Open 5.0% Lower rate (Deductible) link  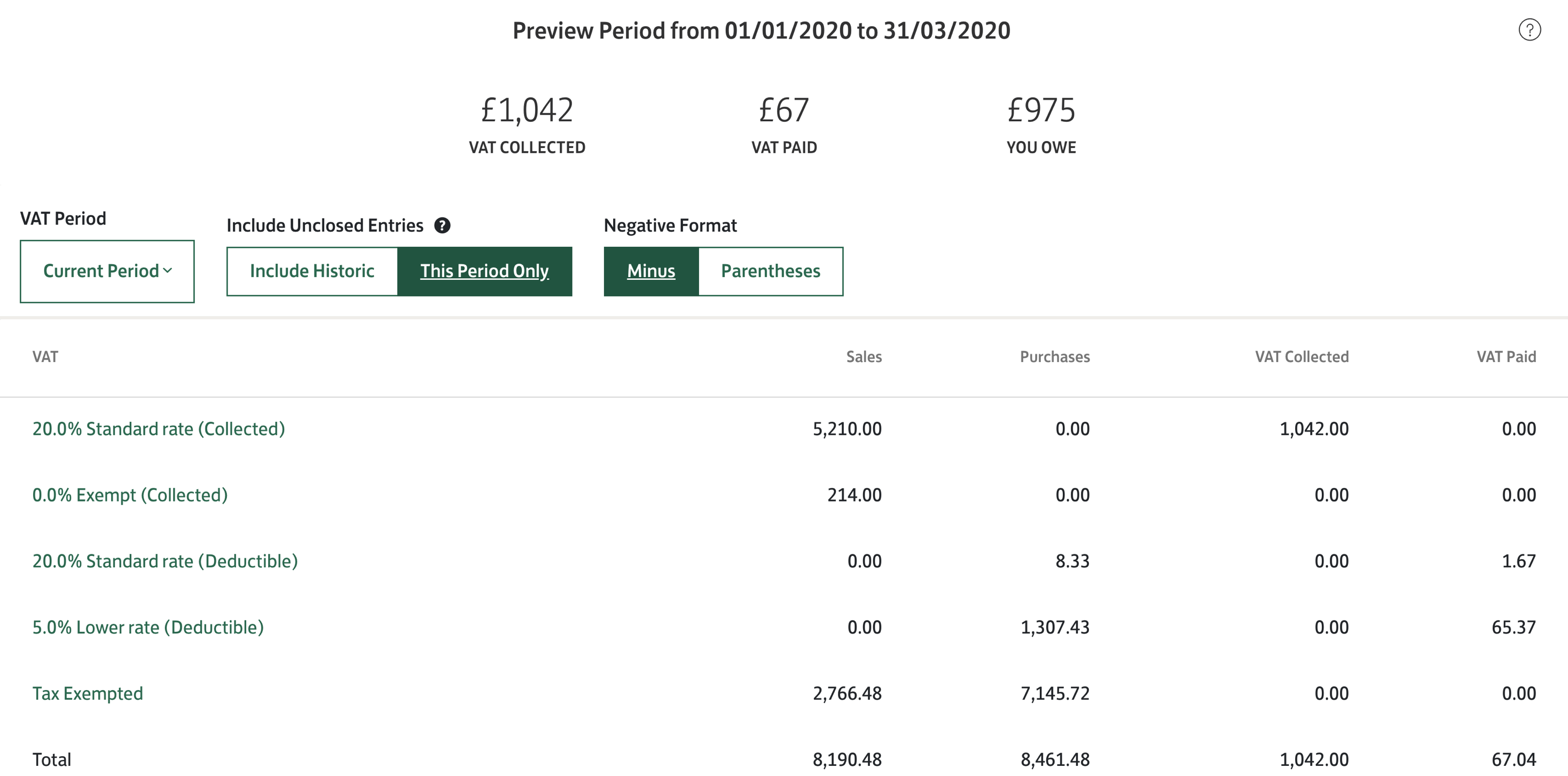tap(148, 628)
